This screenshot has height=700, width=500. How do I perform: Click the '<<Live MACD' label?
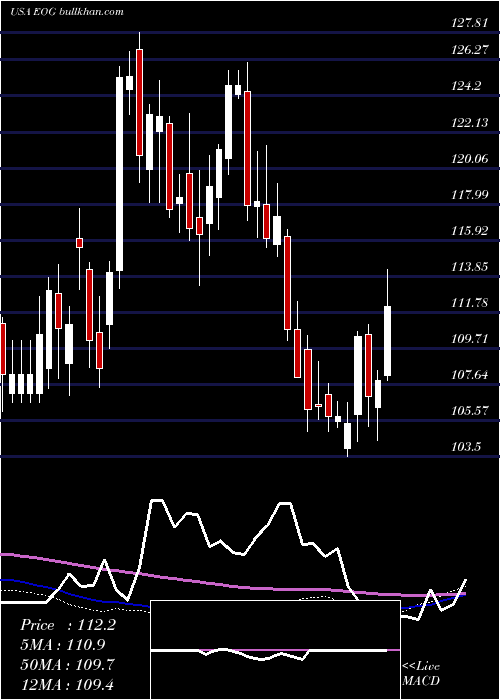click(x=421, y=673)
